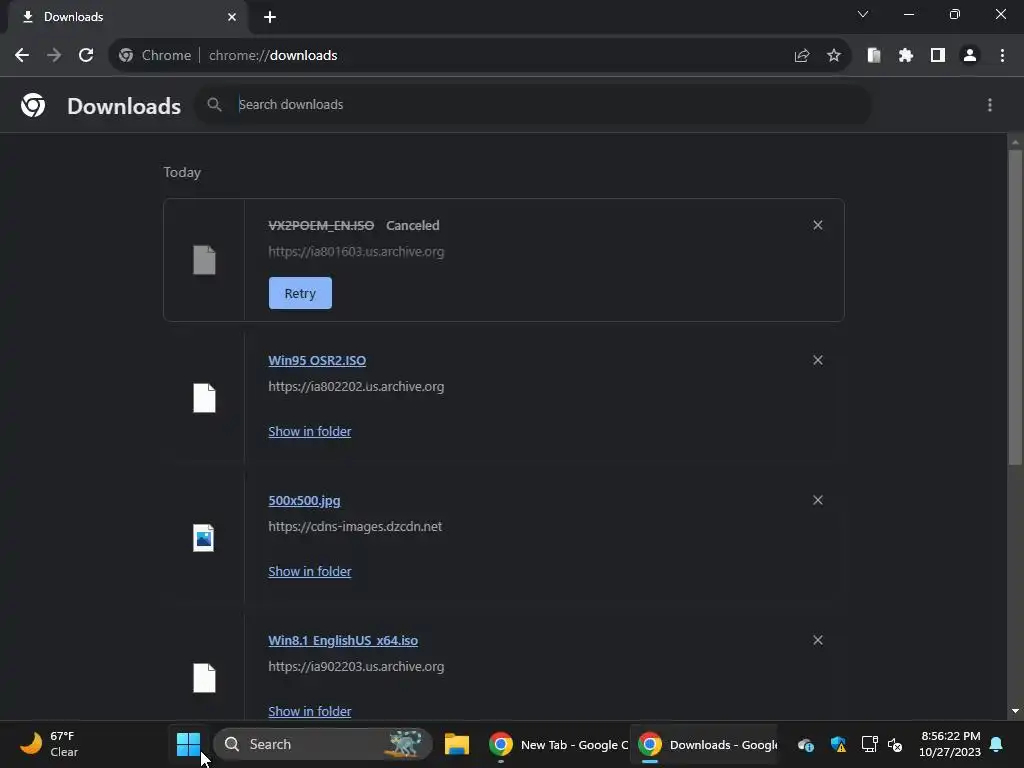This screenshot has width=1024, height=768.
Task: Open Windows Security tray icon
Action: (838, 744)
